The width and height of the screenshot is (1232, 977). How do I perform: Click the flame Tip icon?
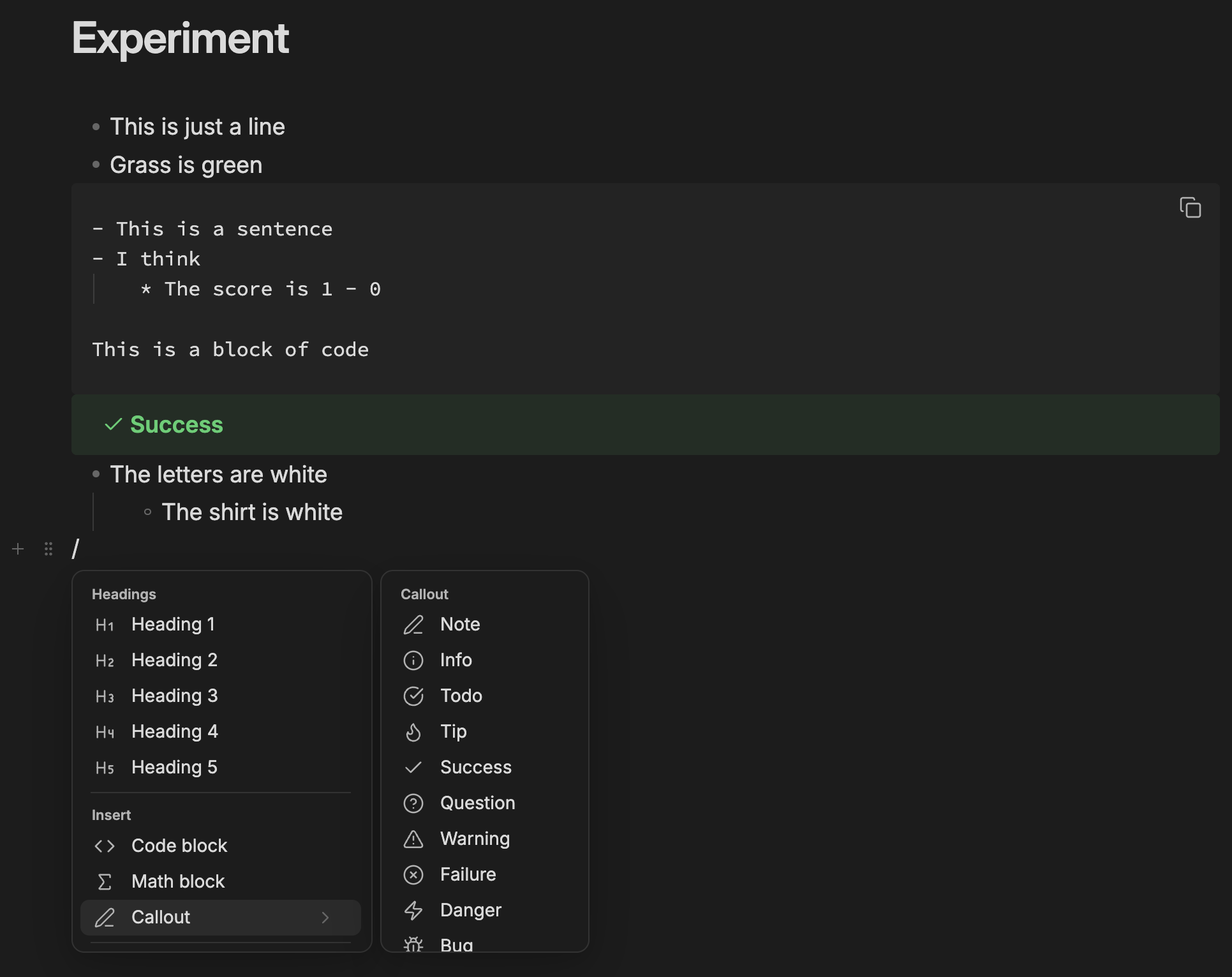click(413, 732)
